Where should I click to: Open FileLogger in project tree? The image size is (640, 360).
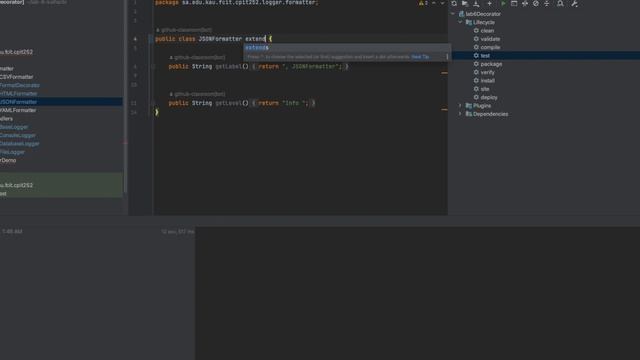[x=12, y=152]
